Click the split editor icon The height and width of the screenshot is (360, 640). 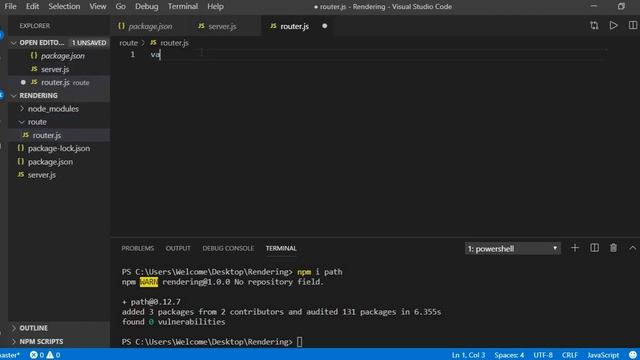tap(633, 26)
